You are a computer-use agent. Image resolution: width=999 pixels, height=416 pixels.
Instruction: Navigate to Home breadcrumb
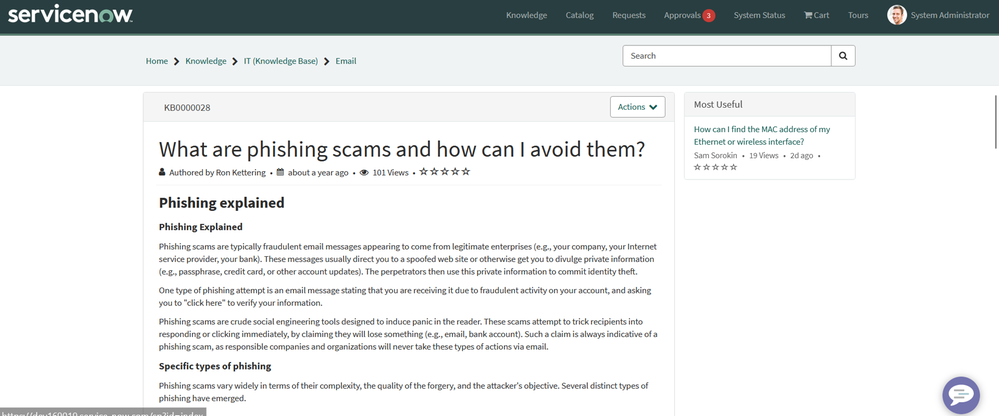[157, 61]
